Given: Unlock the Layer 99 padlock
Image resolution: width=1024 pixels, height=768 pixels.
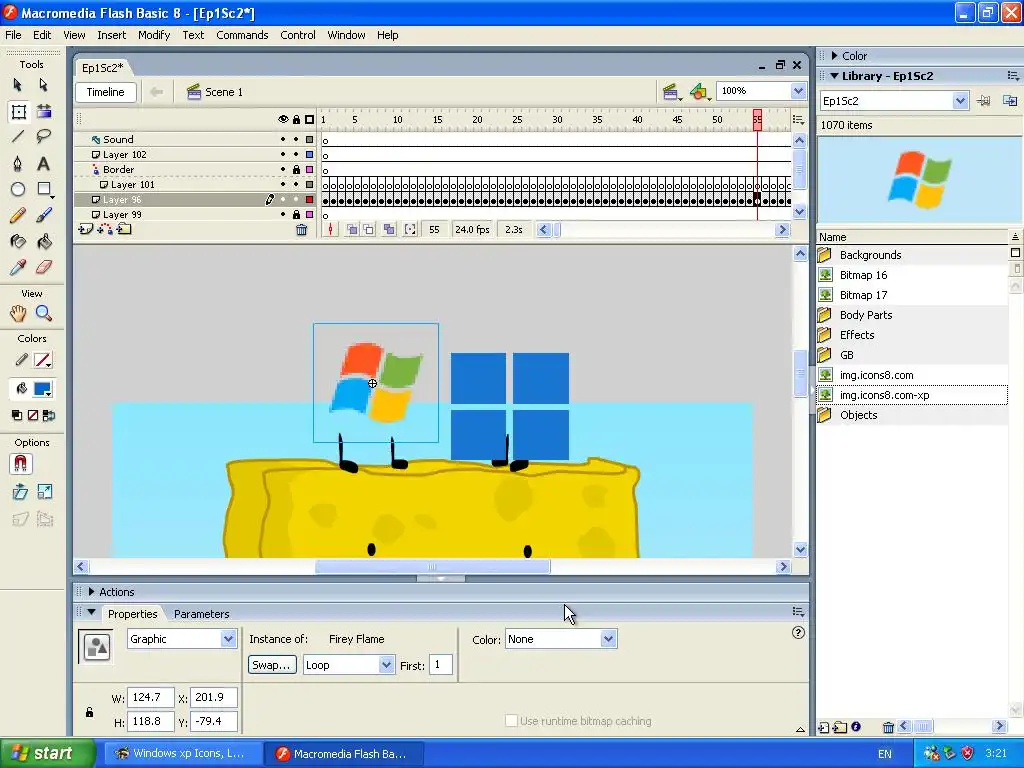Looking at the screenshot, I should [x=296, y=215].
